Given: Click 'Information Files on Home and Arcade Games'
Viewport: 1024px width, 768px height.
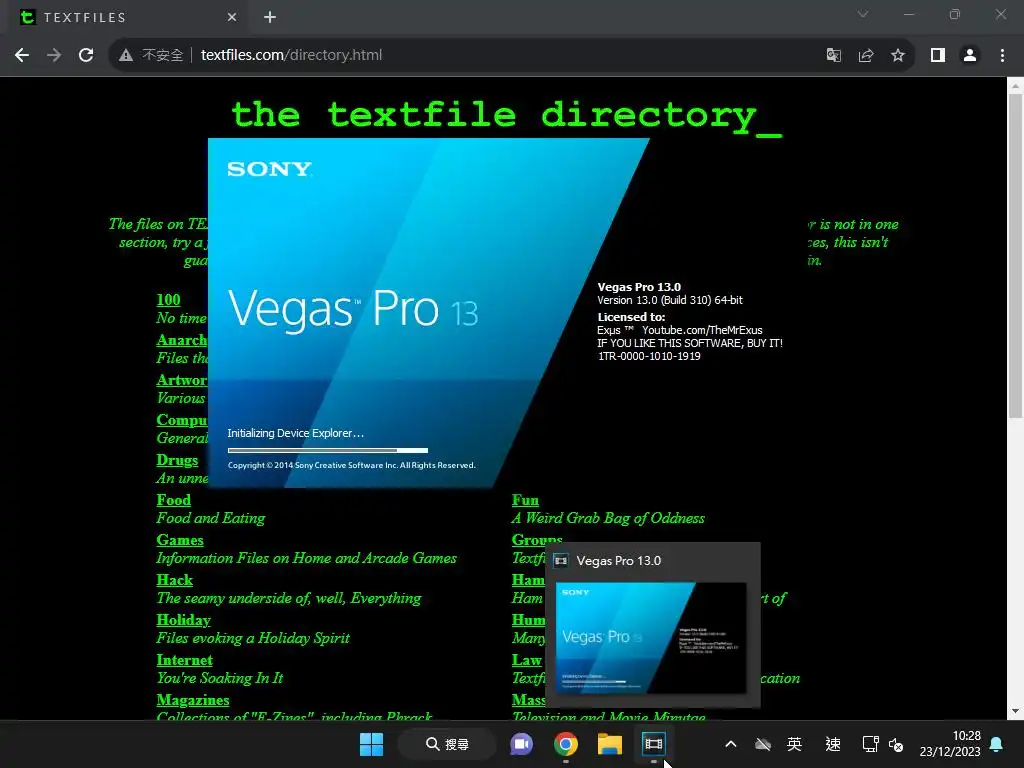Looking at the screenshot, I should coord(306,558).
